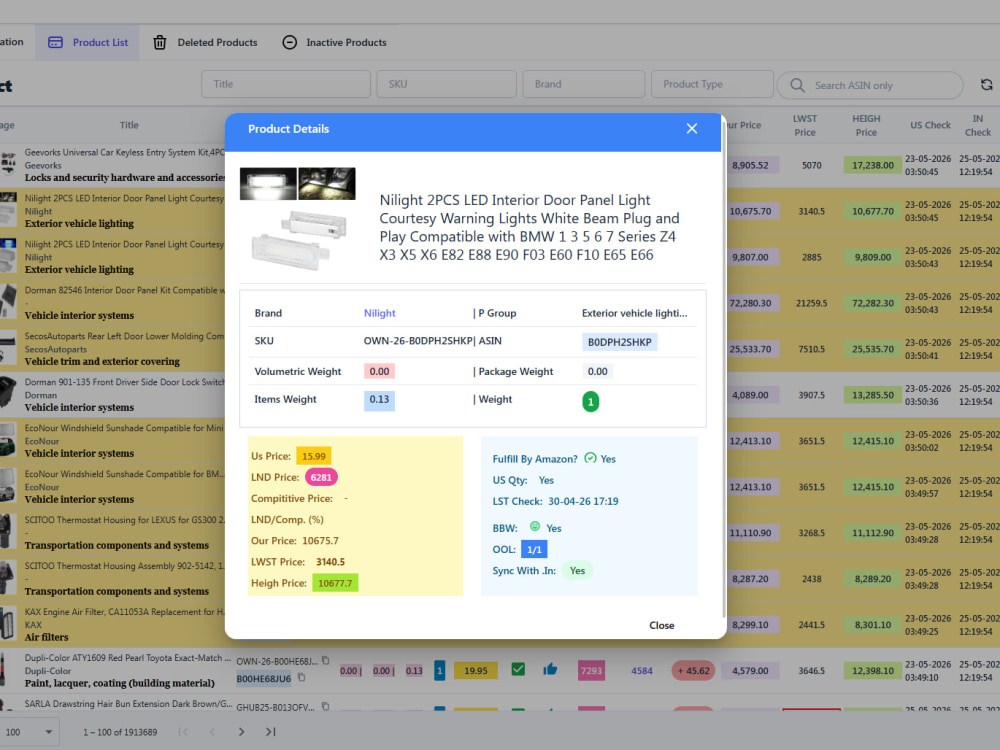Copy ASIN B00HE68JU6 icon
The height and width of the screenshot is (750, 1000).
coord(302,678)
